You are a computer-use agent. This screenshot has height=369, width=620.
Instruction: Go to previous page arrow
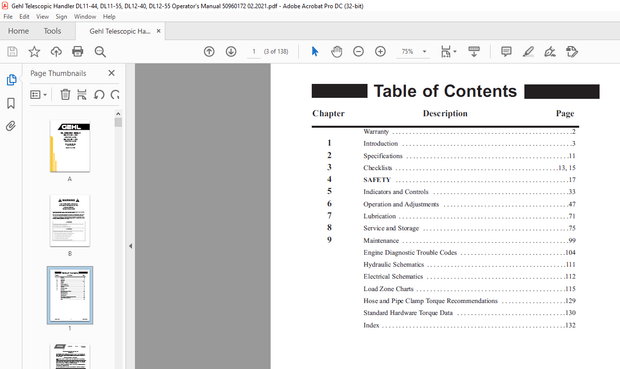tap(209, 51)
